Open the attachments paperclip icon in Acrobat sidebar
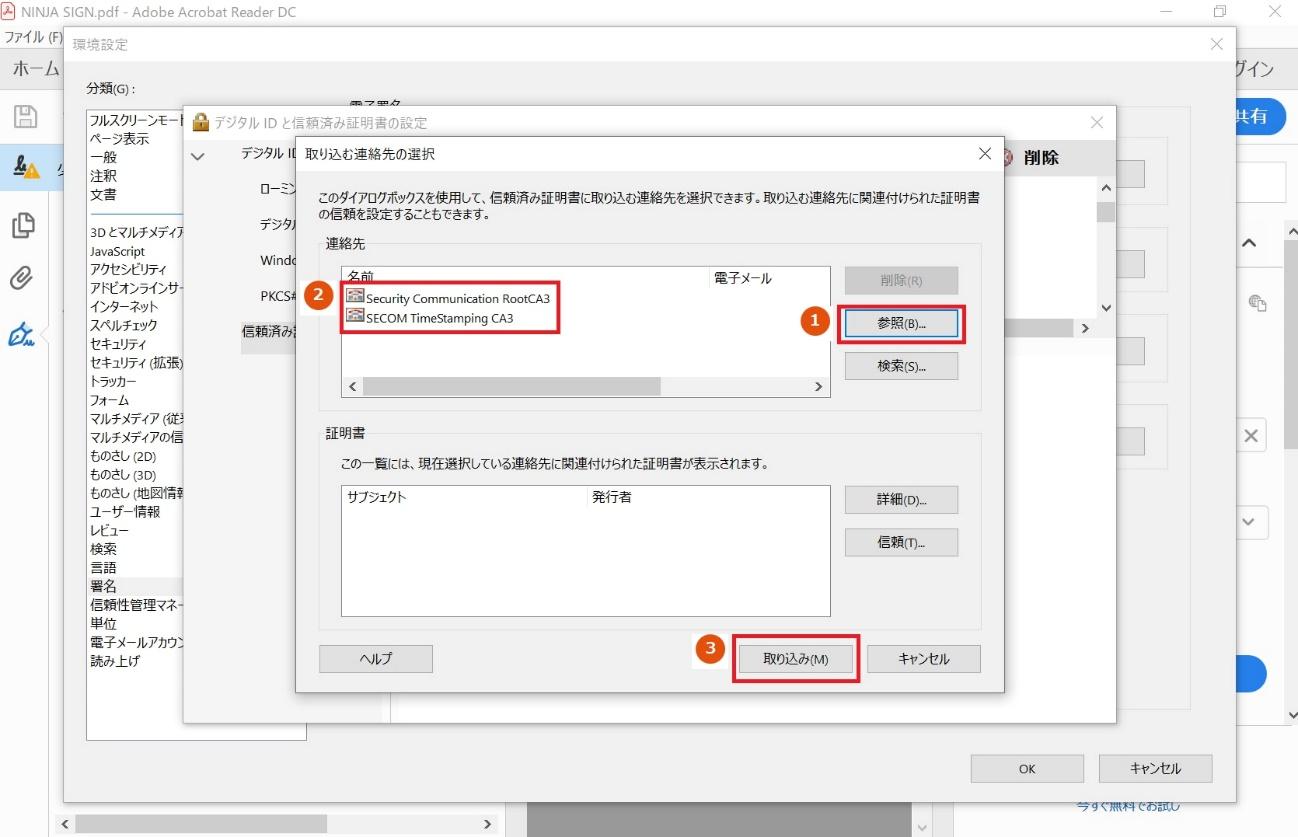This screenshot has width=1298, height=837. (x=22, y=278)
